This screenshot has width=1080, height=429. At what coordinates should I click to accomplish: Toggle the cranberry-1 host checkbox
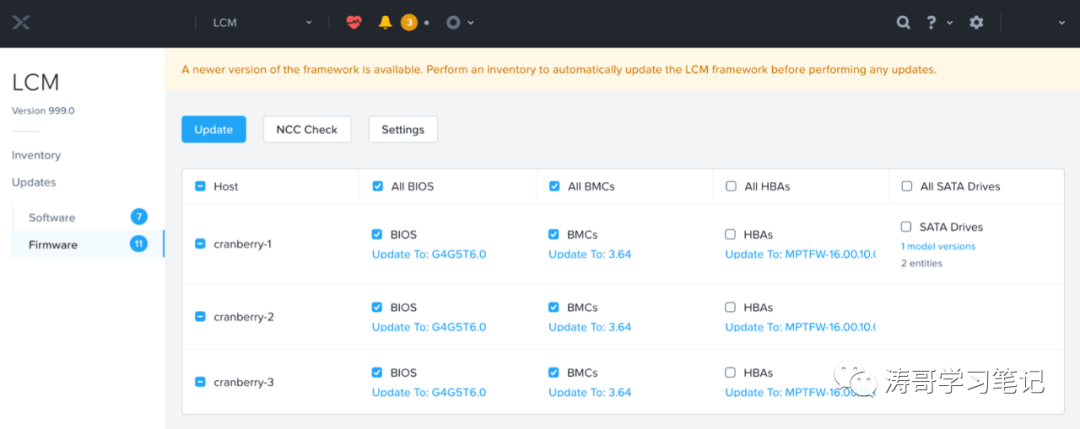pos(200,243)
